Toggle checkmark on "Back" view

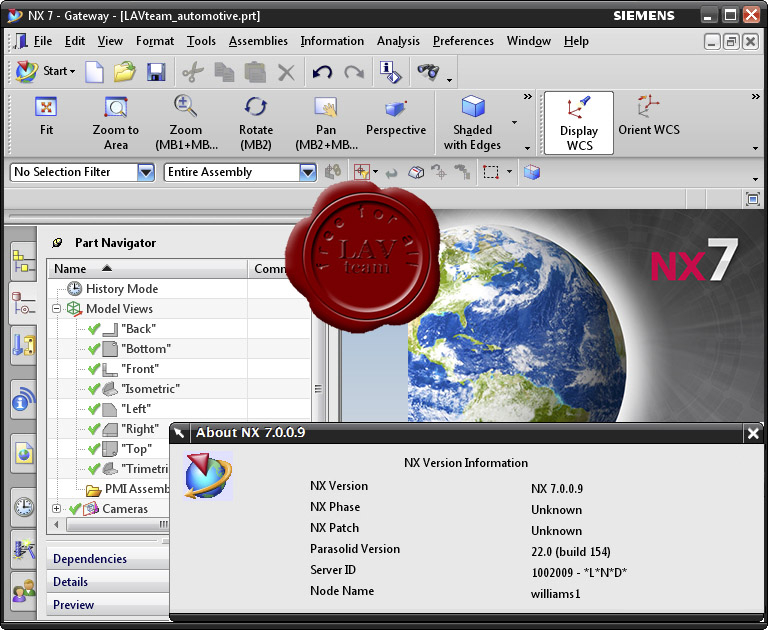pos(94,329)
